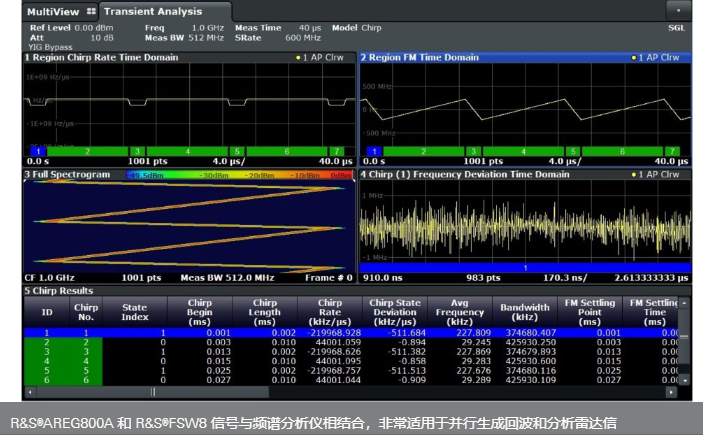This screenshot has height=435, width=703.
Task: Select the Chirp Results table title
Action: tap(59, 291)
